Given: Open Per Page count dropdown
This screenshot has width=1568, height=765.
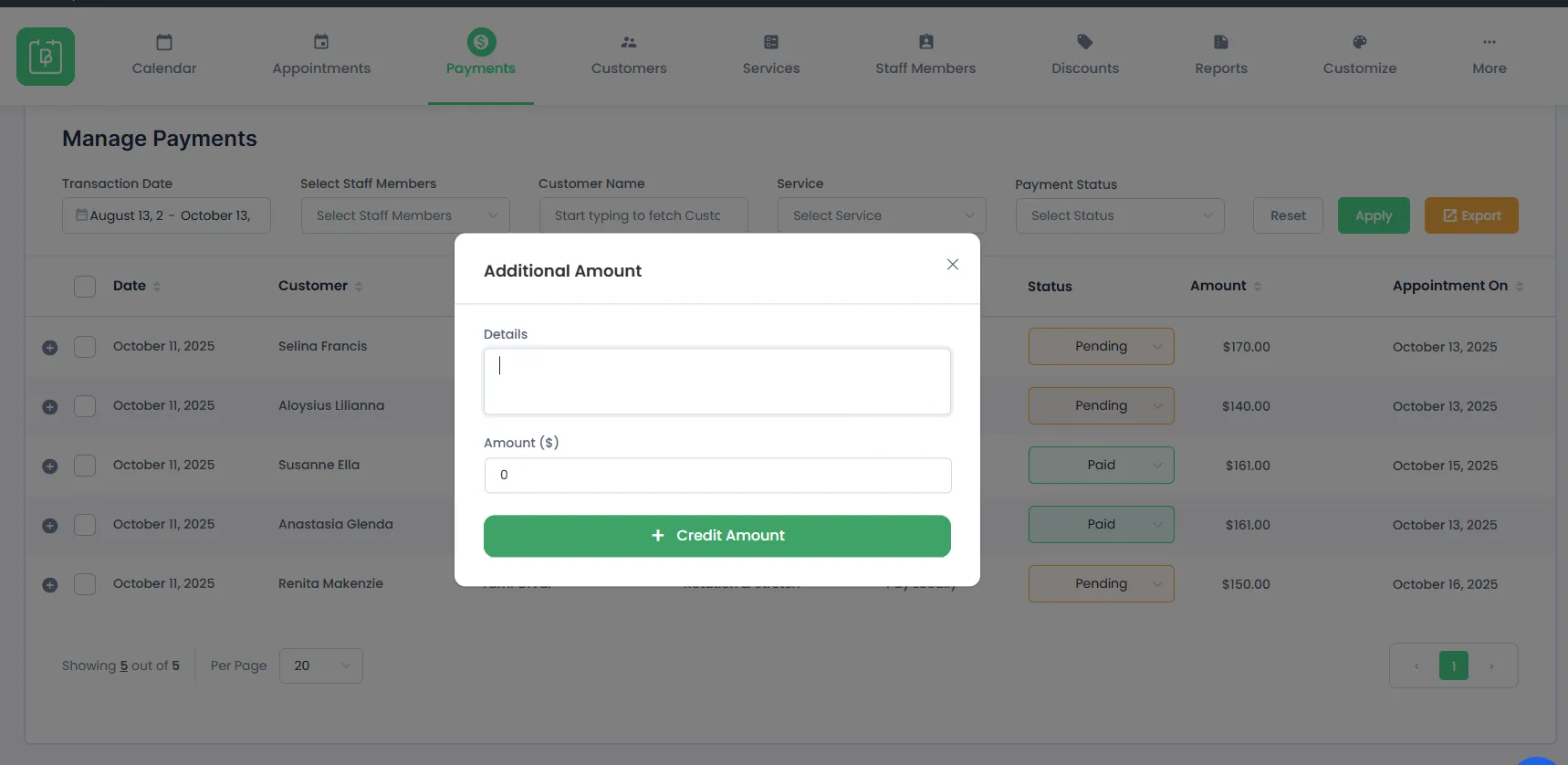Looking at the screenshot, I should coord(321,666).
